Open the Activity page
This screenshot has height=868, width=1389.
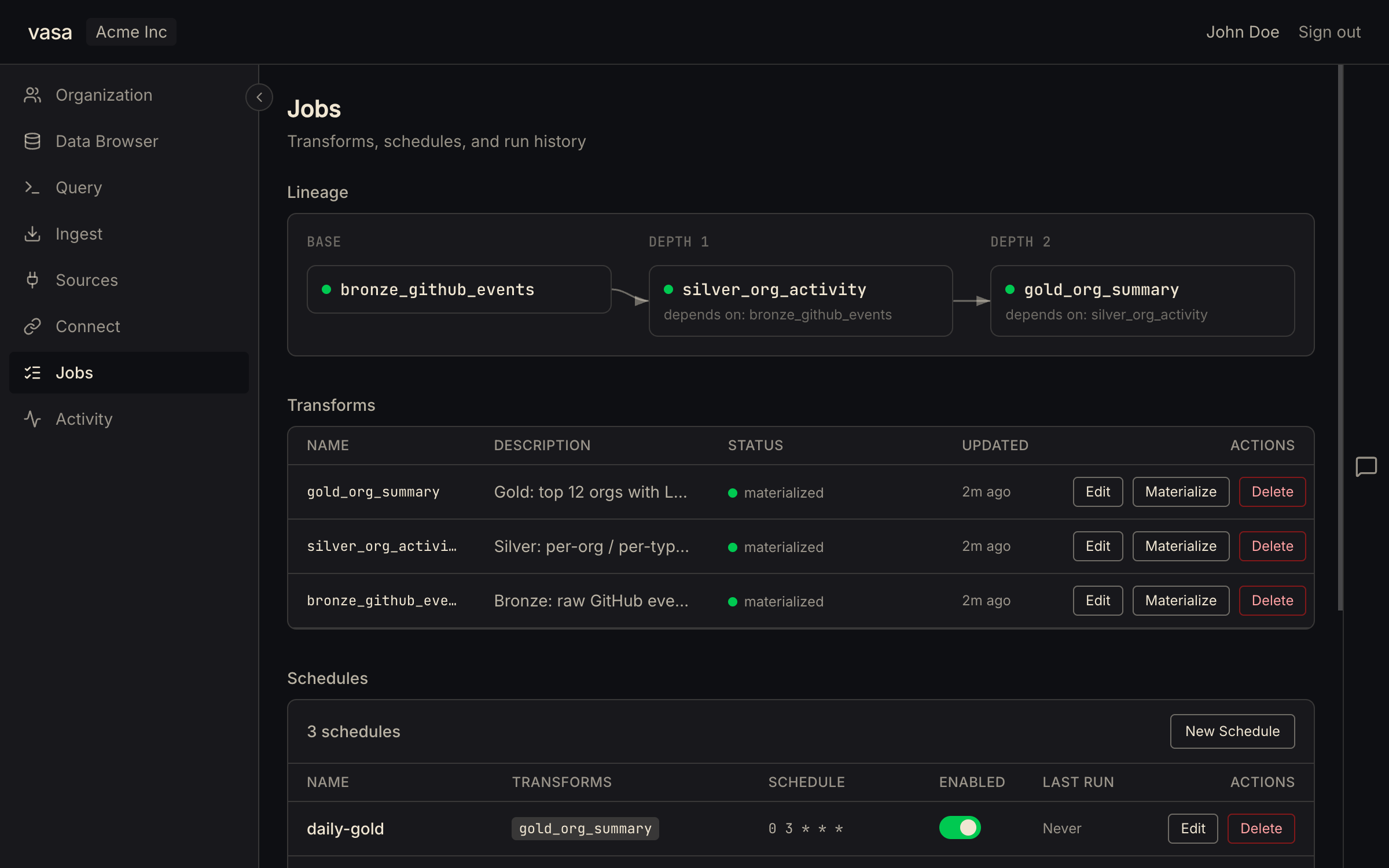129,419
